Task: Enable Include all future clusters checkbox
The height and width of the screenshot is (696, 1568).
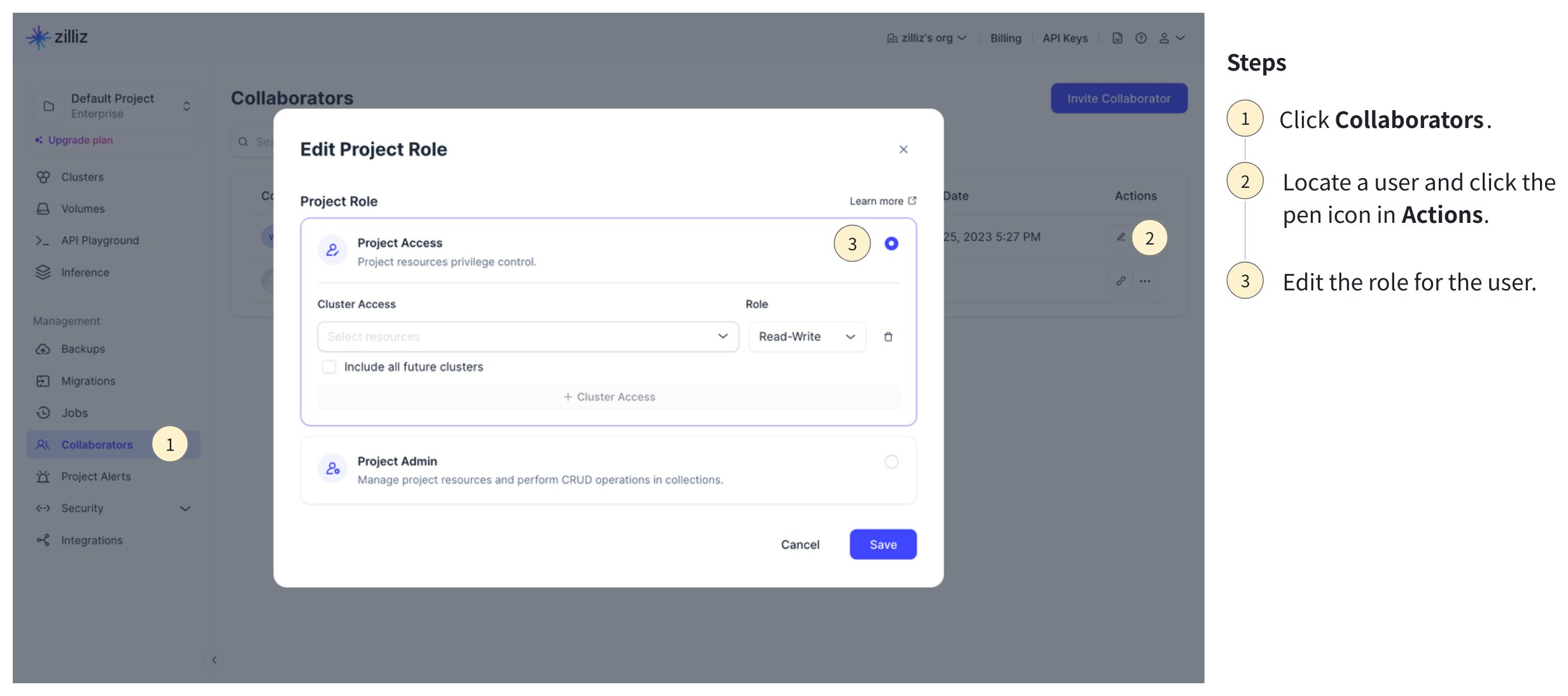Action: pos(329,367)
